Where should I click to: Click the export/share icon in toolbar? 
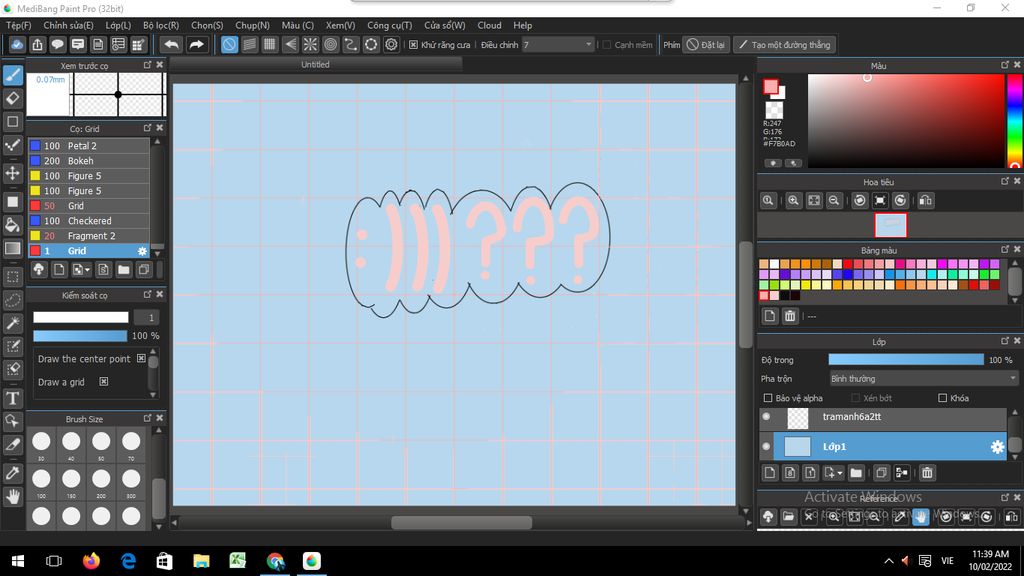click(37, 44)
